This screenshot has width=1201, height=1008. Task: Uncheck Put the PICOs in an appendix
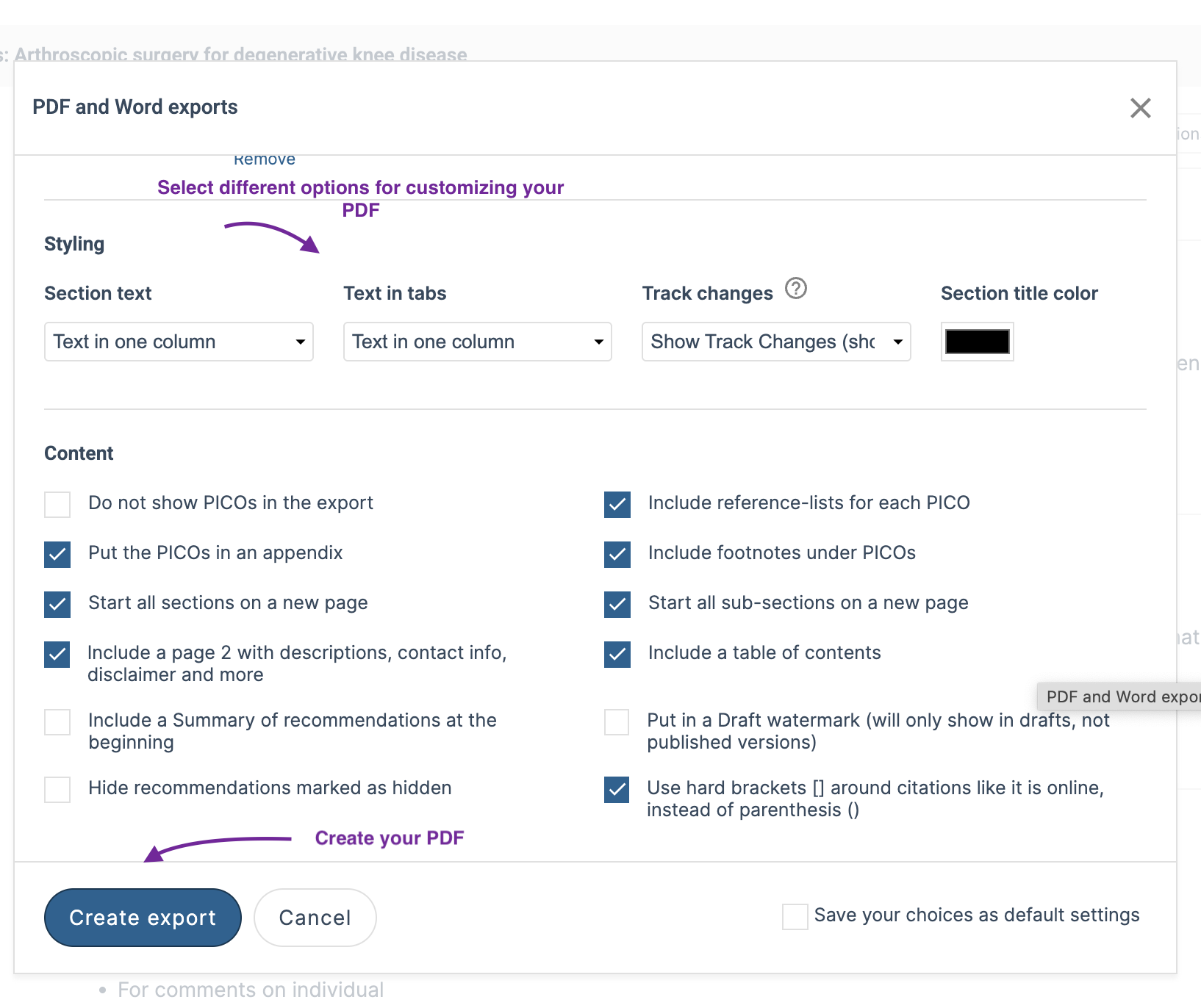pyautogui.click(x=57, y=555)
